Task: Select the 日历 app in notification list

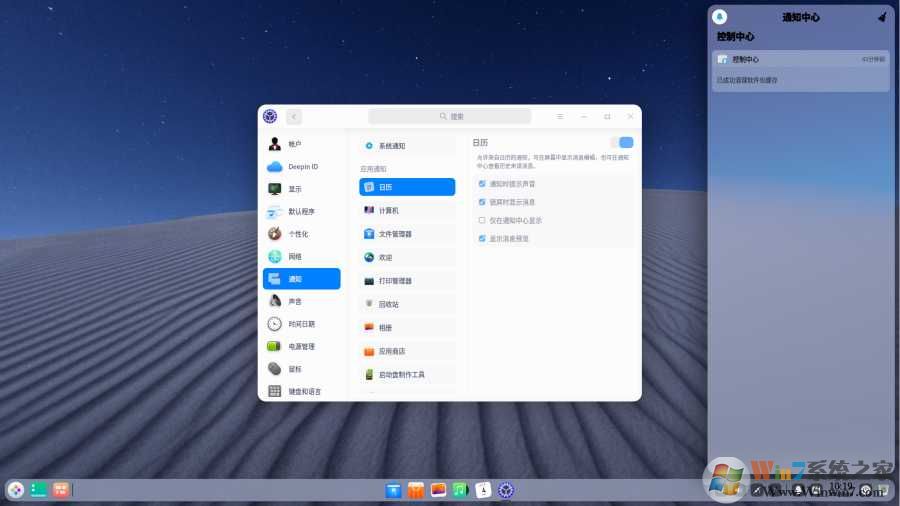Action: tap(407, 187)
